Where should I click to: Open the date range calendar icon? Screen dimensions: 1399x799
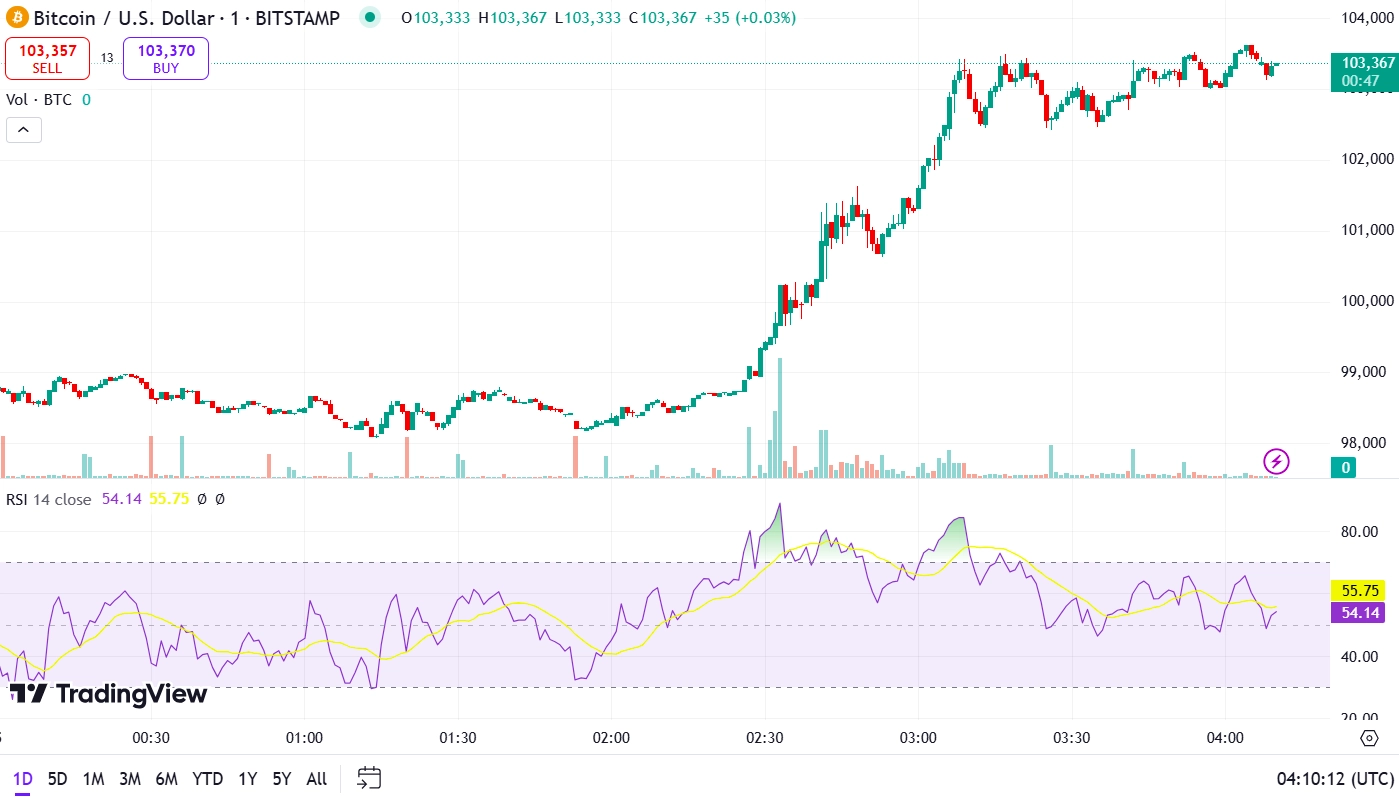pyautogui.click(x=369, y=778)
